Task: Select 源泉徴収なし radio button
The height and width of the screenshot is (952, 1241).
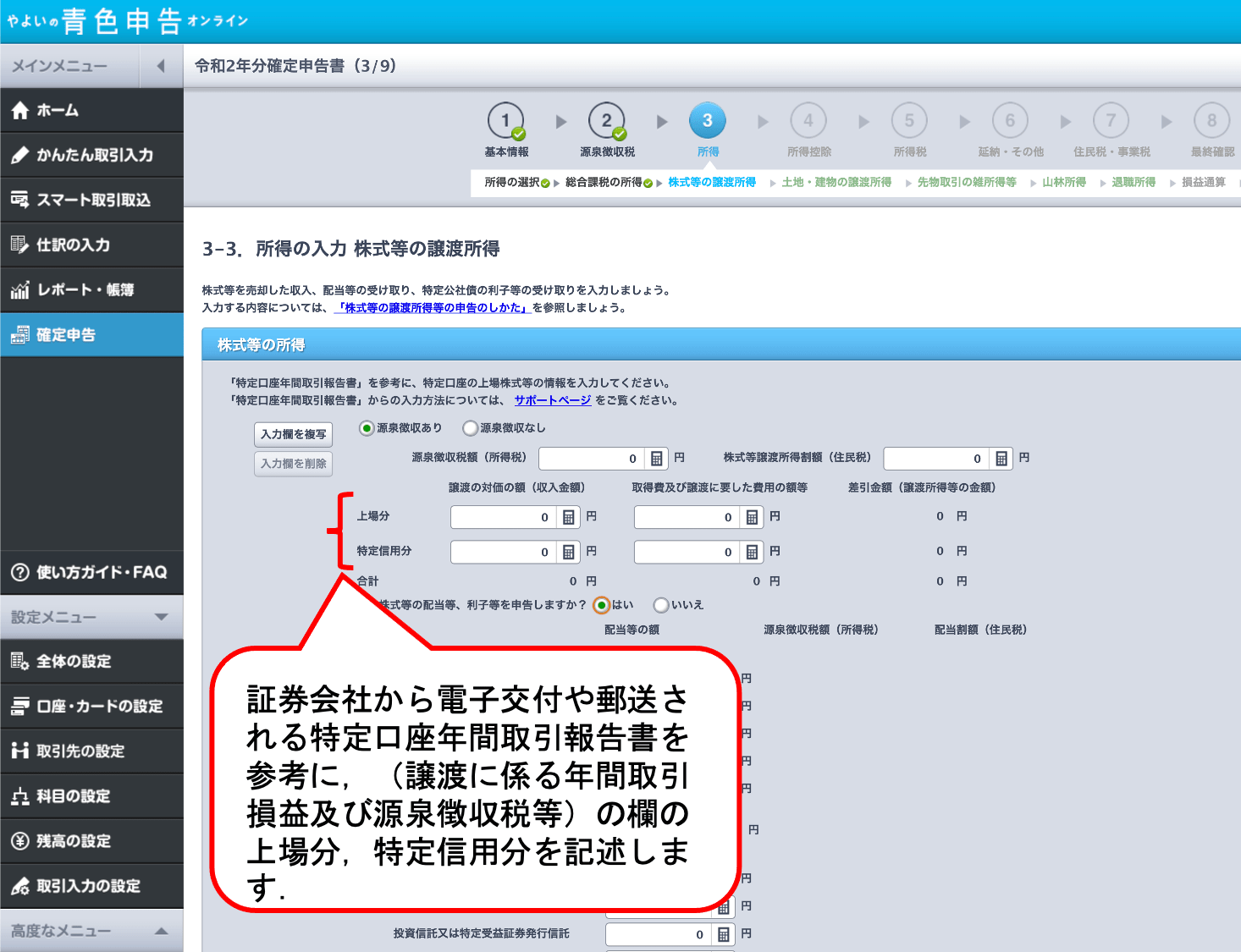Action: click(x=470, y=428)
